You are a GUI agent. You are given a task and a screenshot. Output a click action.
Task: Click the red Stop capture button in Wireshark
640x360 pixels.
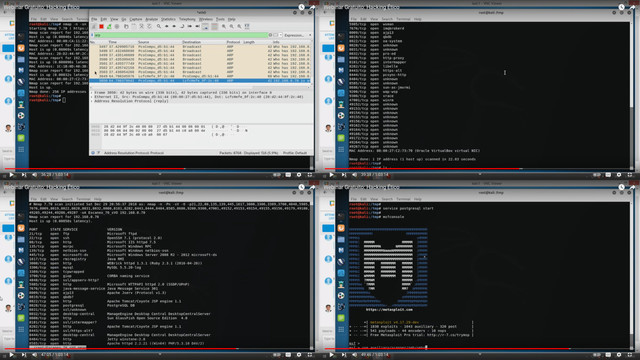pyautogui.click(x=101, y=26)
